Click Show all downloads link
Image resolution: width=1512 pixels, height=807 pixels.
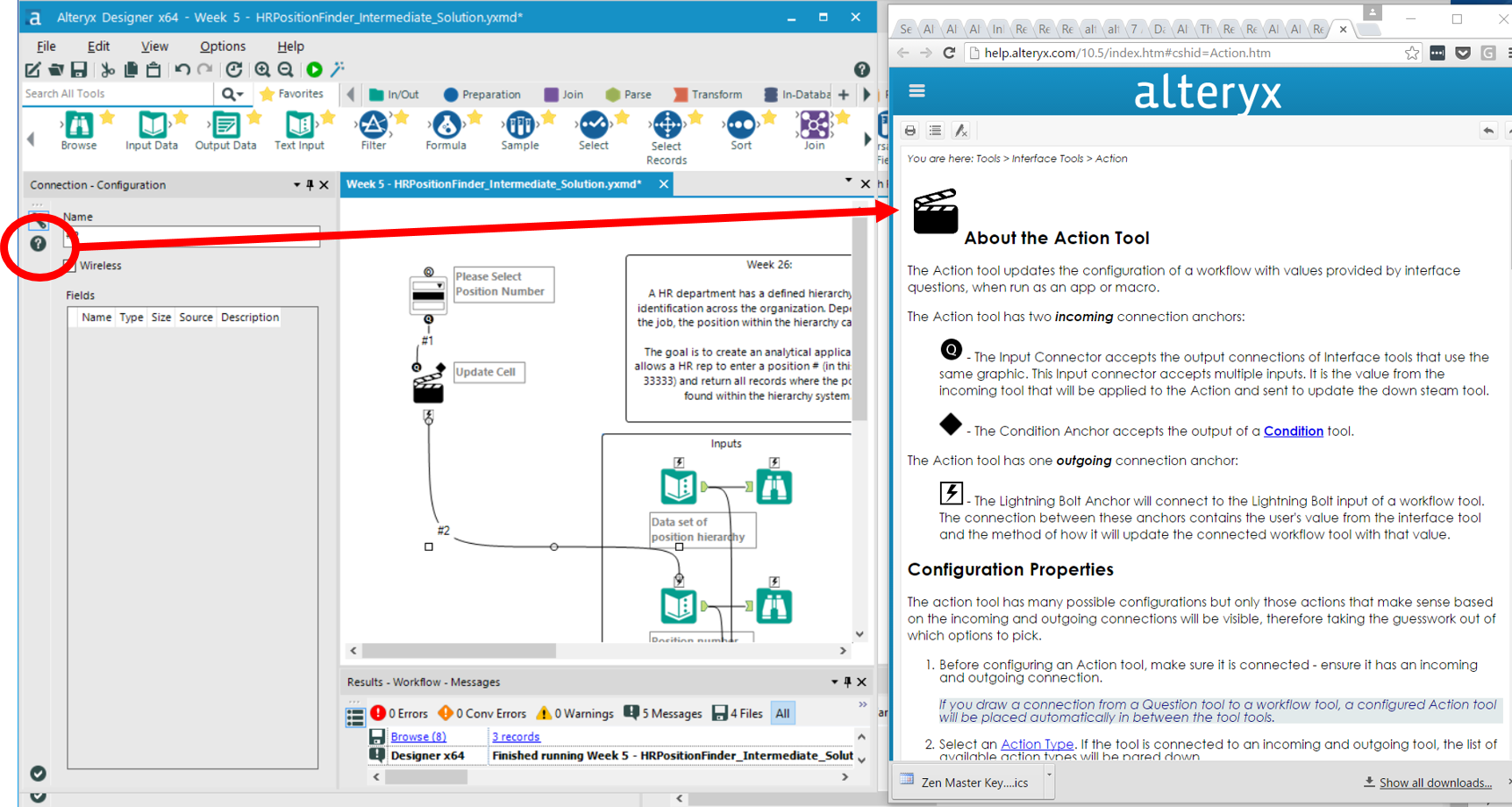tap(1435, 782)
